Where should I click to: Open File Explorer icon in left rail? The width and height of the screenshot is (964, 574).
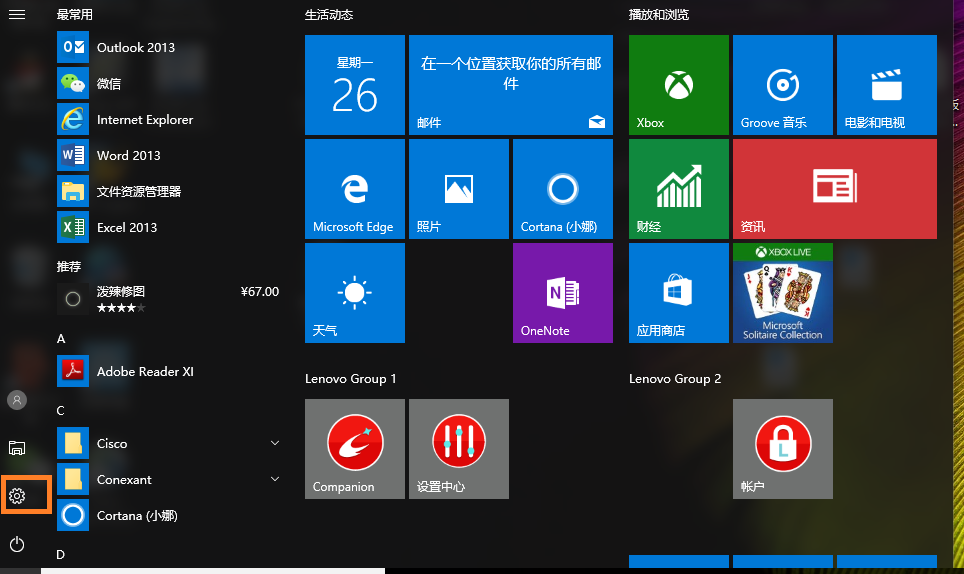click(17, 448)
